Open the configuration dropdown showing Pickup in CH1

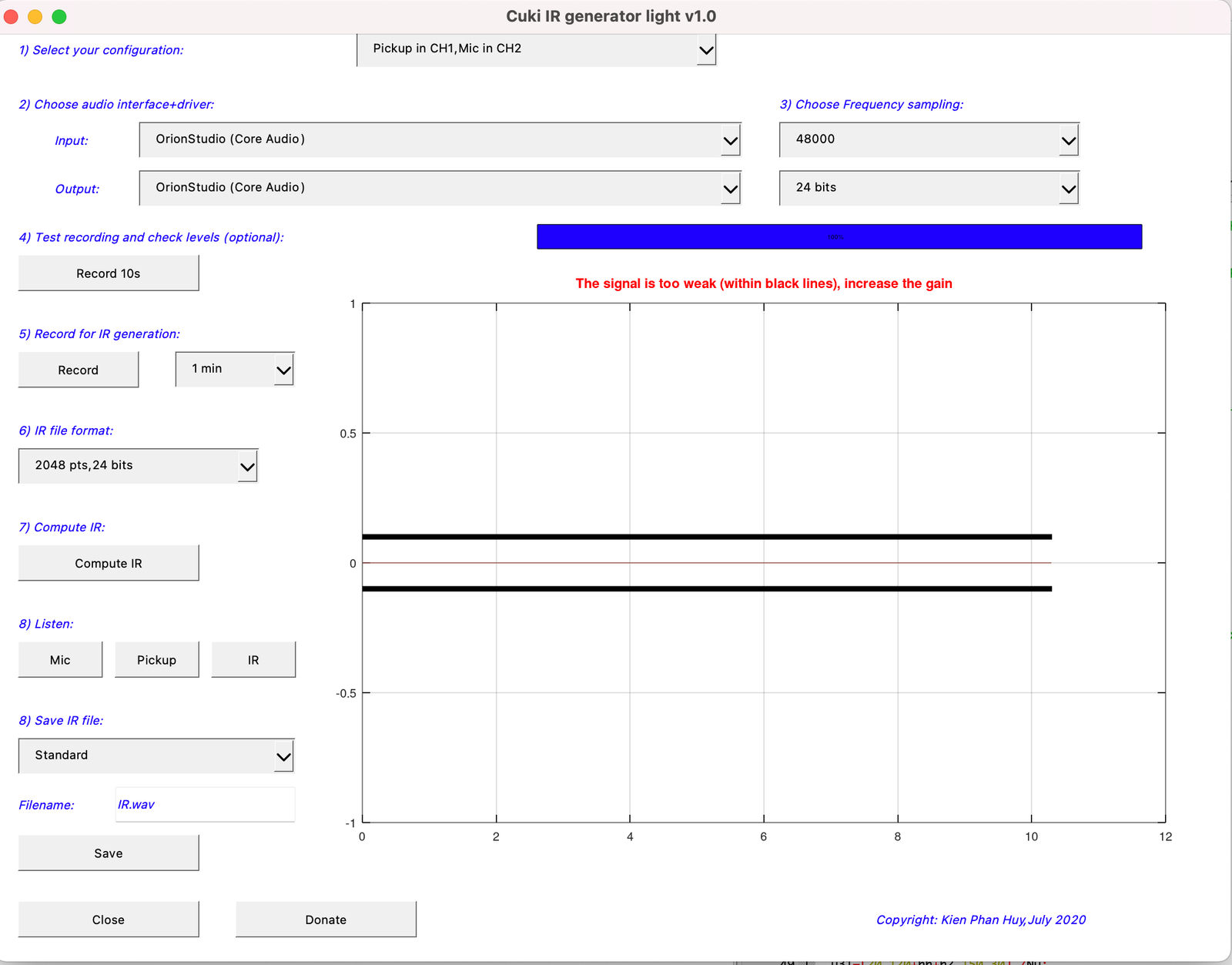tap(536, 49)
